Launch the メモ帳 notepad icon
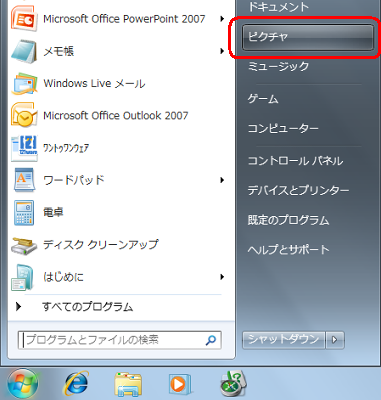 click(x=24, y=51)
